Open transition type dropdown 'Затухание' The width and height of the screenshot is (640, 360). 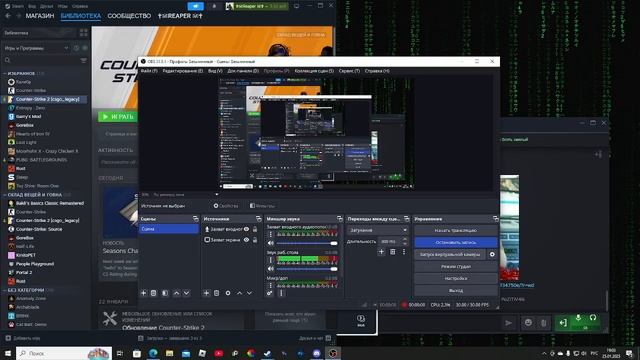click(378, 230)
